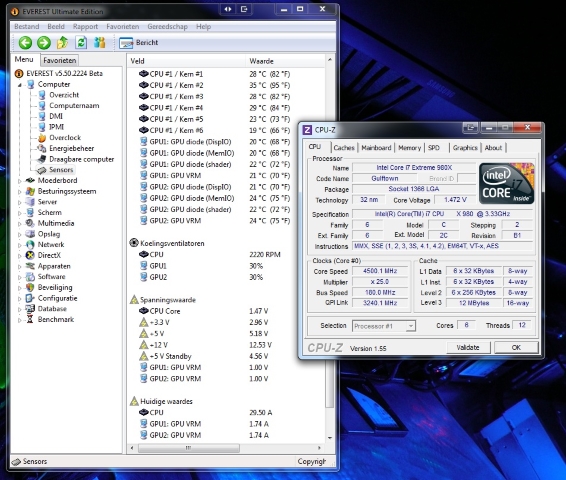Click the Huidige waardes warning icon
Image resolution: width=566 pixels, height=480 pixels.
[134, 401]
